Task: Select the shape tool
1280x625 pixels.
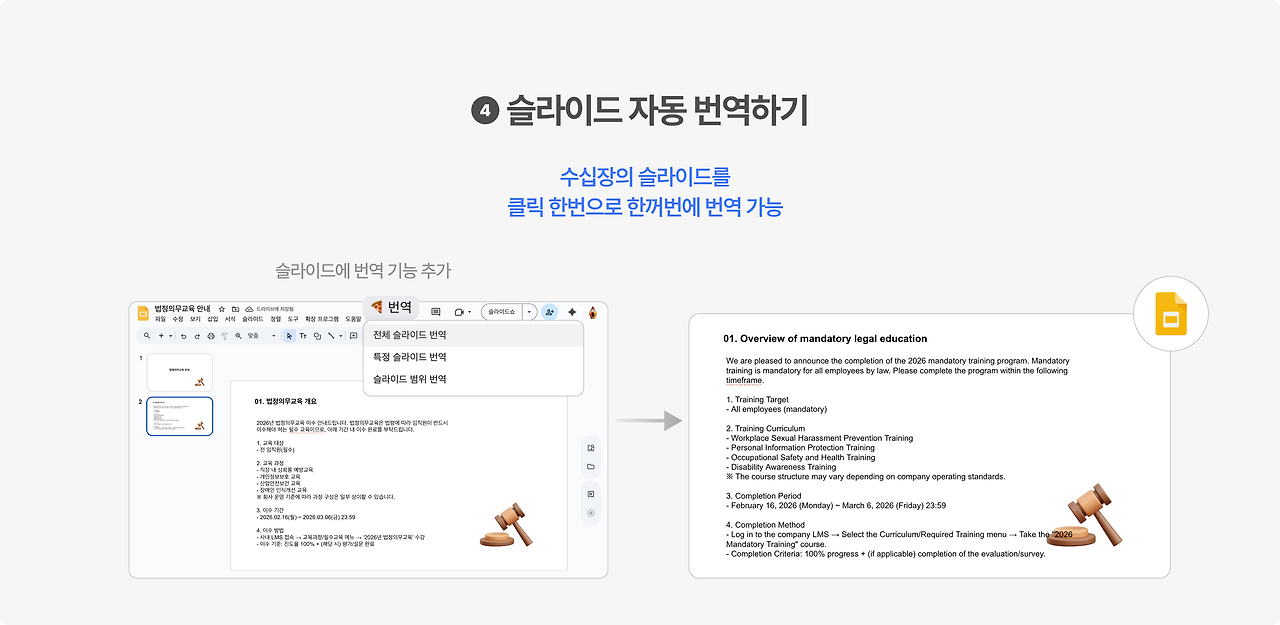Action: (x=317, y=336)
